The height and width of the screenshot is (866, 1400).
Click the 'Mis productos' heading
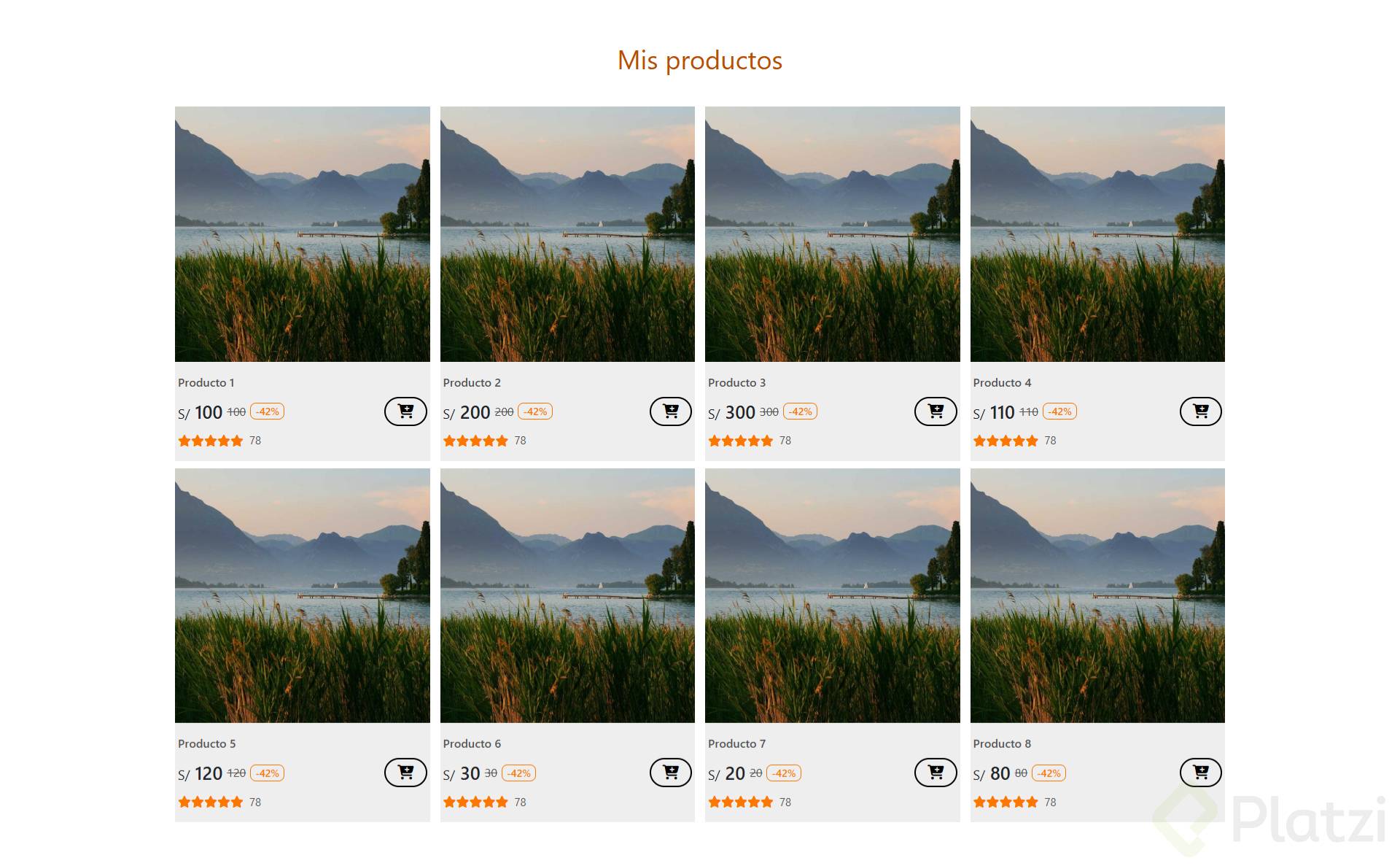699,60
